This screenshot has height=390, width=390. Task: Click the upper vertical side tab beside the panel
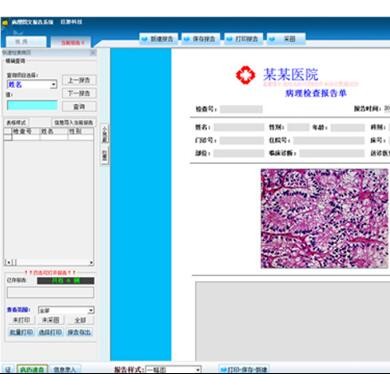pyautogui.click(x=105, y=134)
